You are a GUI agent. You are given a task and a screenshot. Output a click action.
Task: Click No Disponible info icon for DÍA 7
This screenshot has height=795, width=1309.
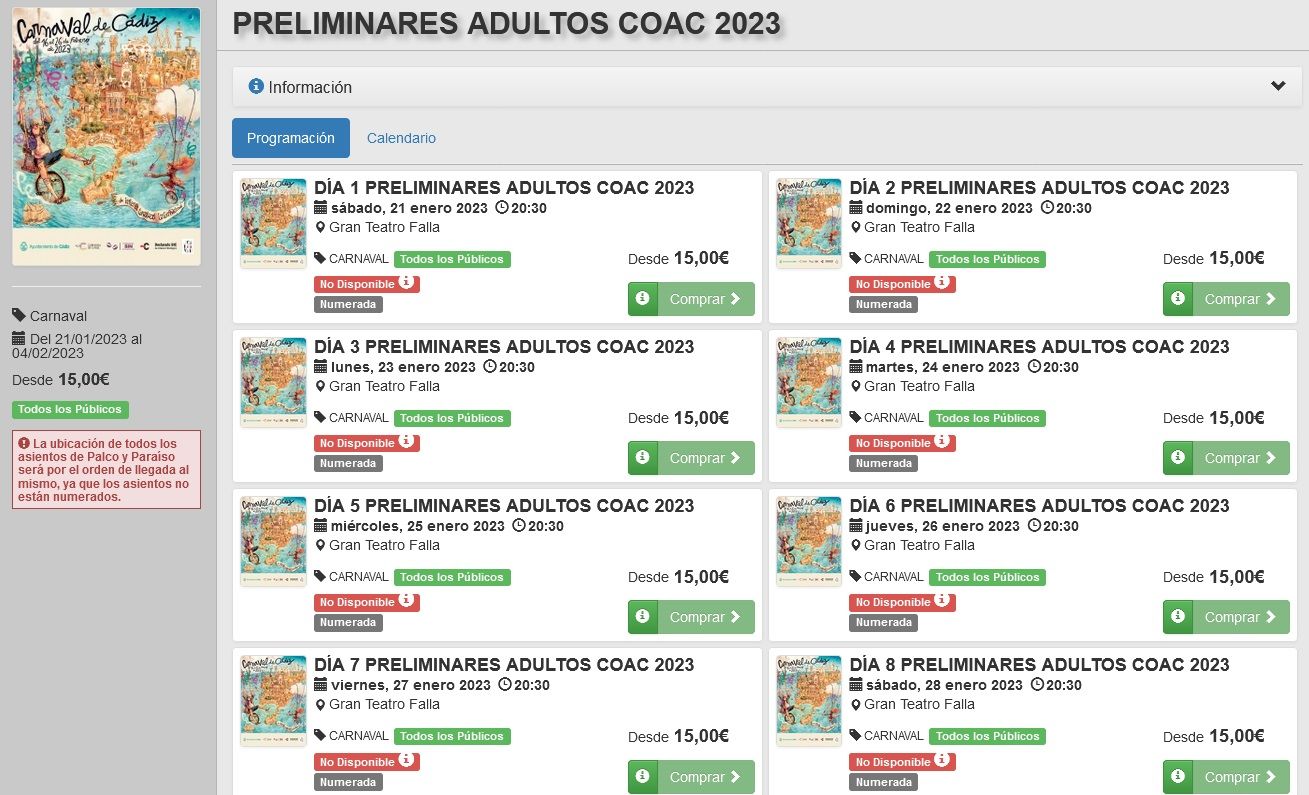click(407, 760)
